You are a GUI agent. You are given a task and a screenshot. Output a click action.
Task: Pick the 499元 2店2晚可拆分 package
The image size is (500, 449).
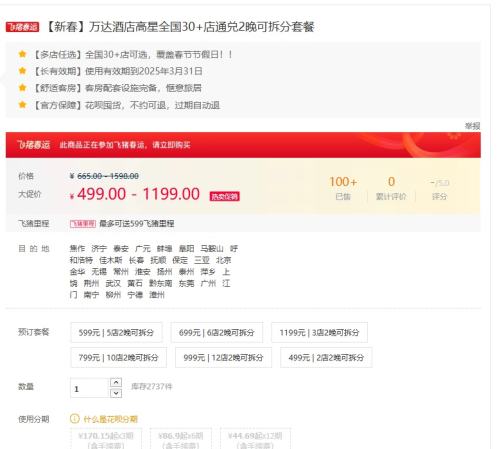click(326, 358)
